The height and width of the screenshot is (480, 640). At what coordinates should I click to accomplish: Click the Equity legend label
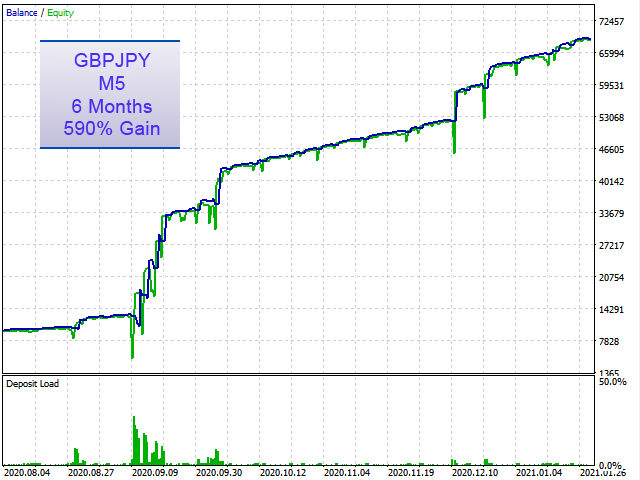point(60,13)
